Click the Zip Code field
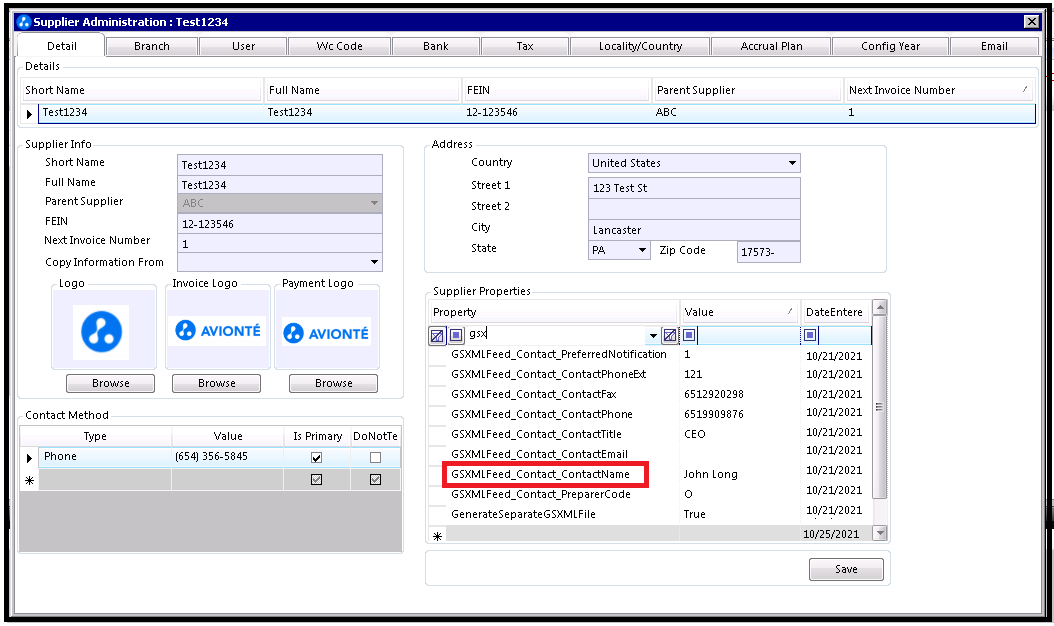The height and width of the screenshot is (626, 1054). pos(768,251)
